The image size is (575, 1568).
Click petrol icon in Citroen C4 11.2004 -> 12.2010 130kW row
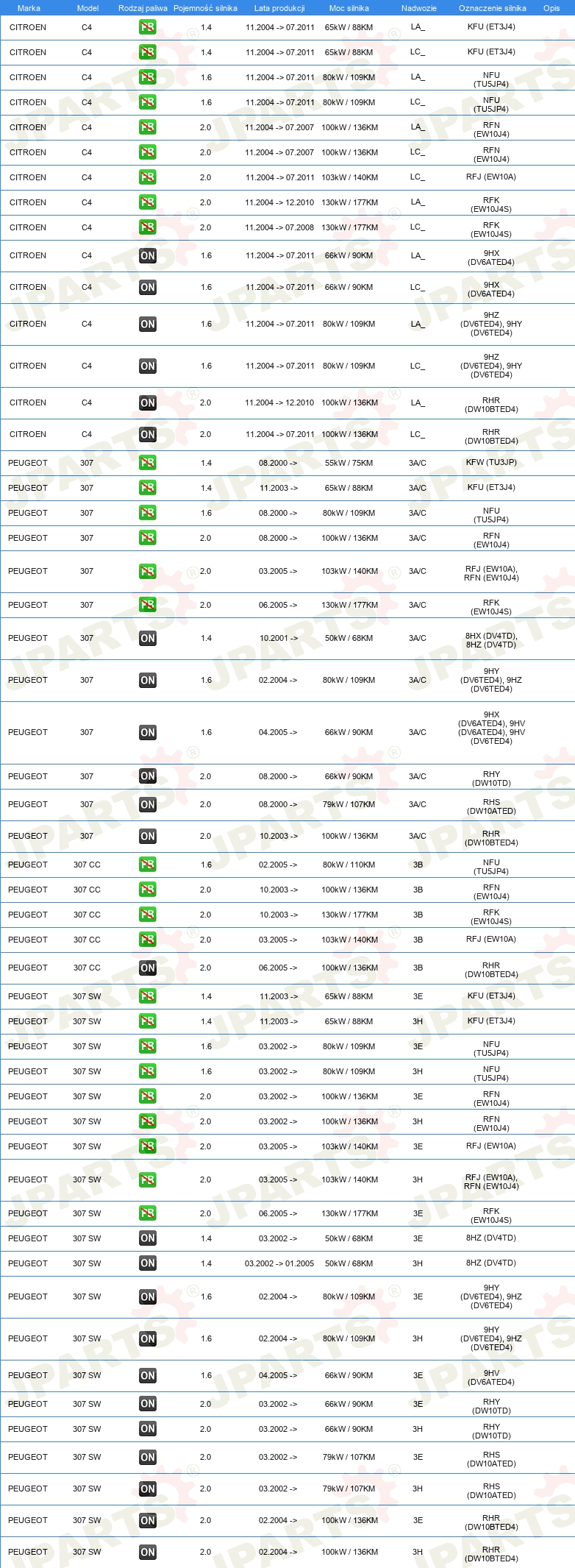(148, 202)
